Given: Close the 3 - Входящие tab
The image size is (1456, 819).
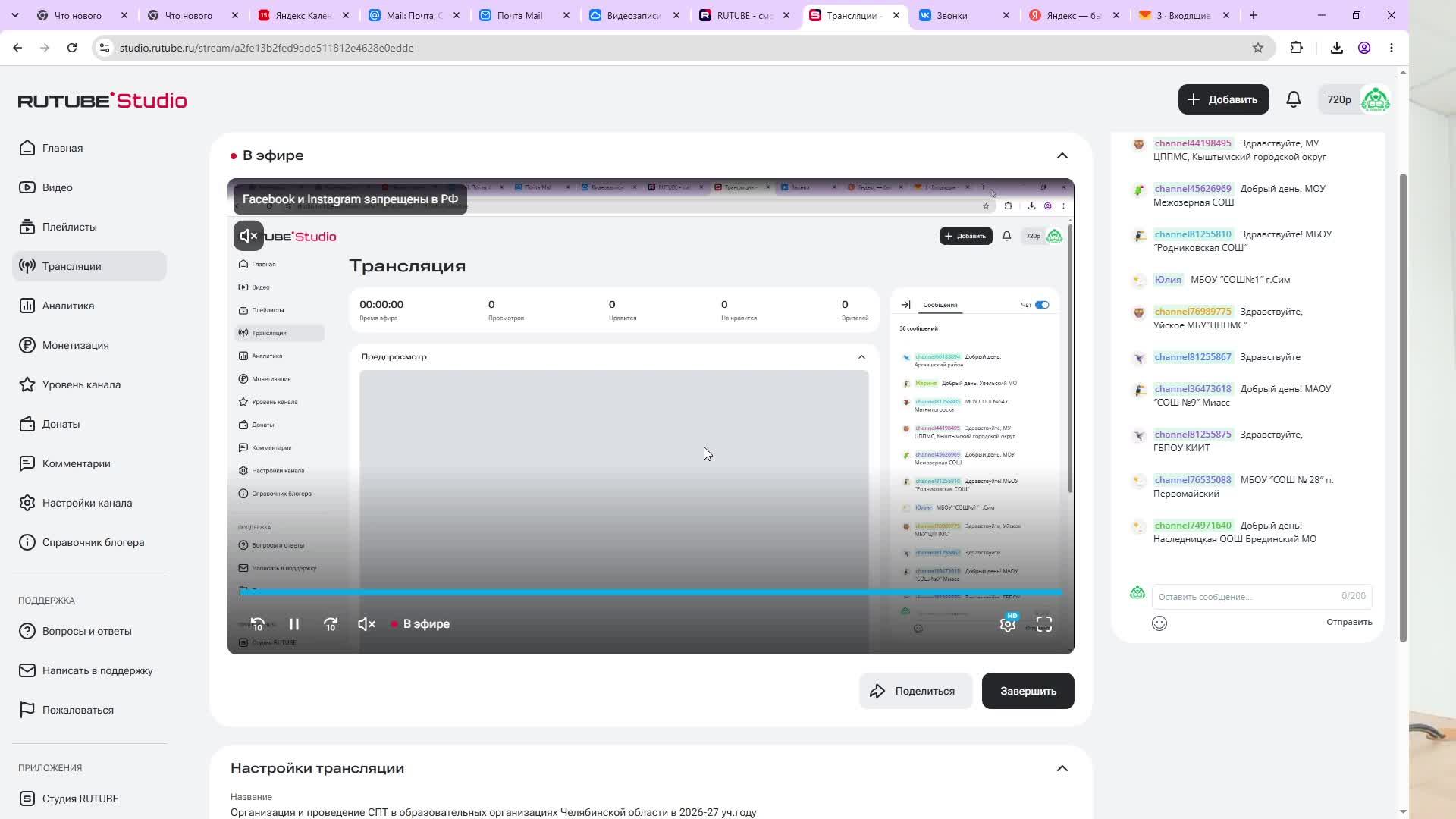Looking at the screenshot, I should coord(1226,15).
